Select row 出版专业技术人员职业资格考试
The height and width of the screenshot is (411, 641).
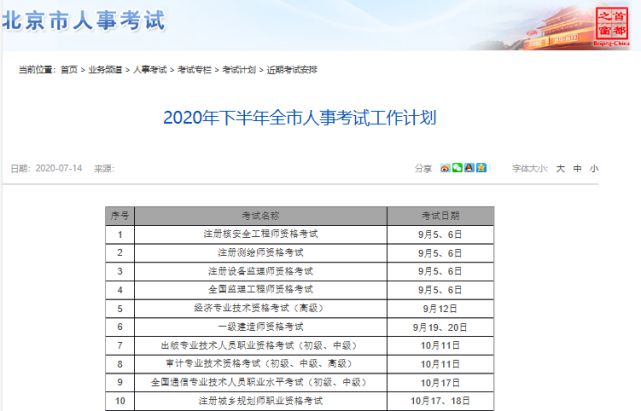click(300, 346)
